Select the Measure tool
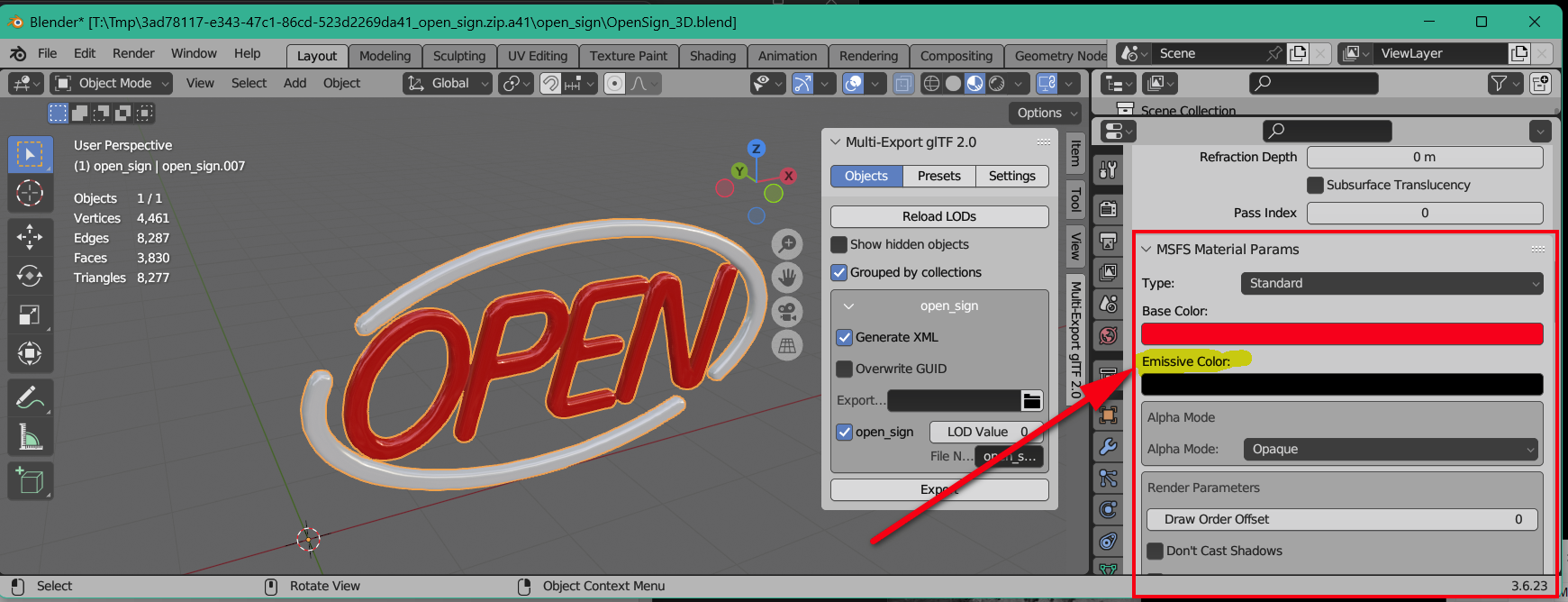Screen dimensions: 1568x602 [30, 436]
